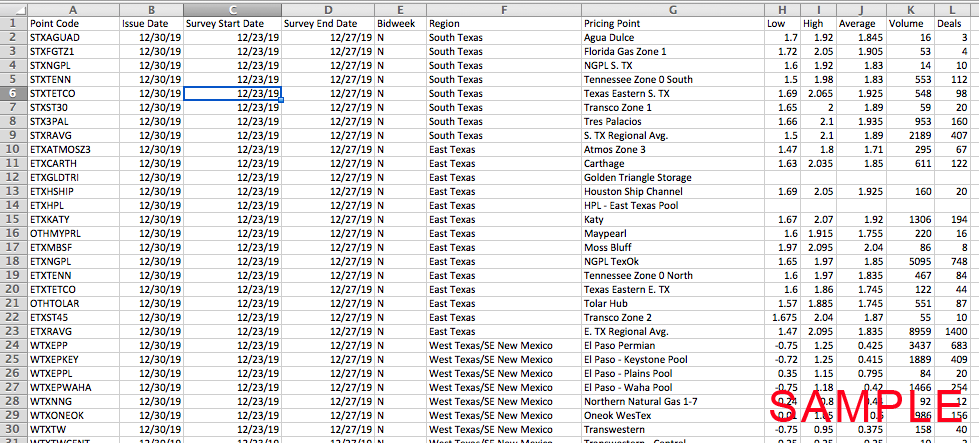
Task: Select row 12 header
Action: 14,177
